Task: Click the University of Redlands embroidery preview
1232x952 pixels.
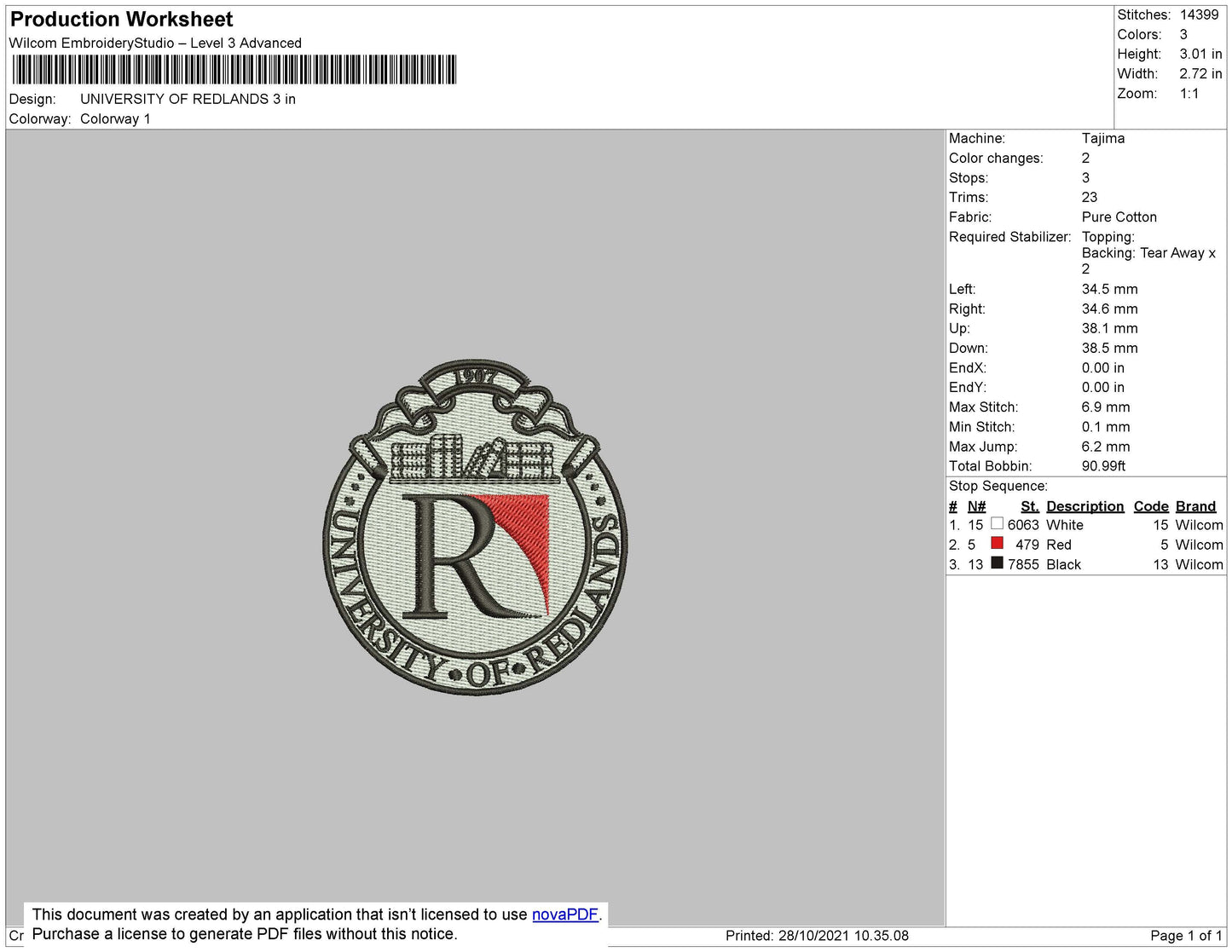Action: 475,528
